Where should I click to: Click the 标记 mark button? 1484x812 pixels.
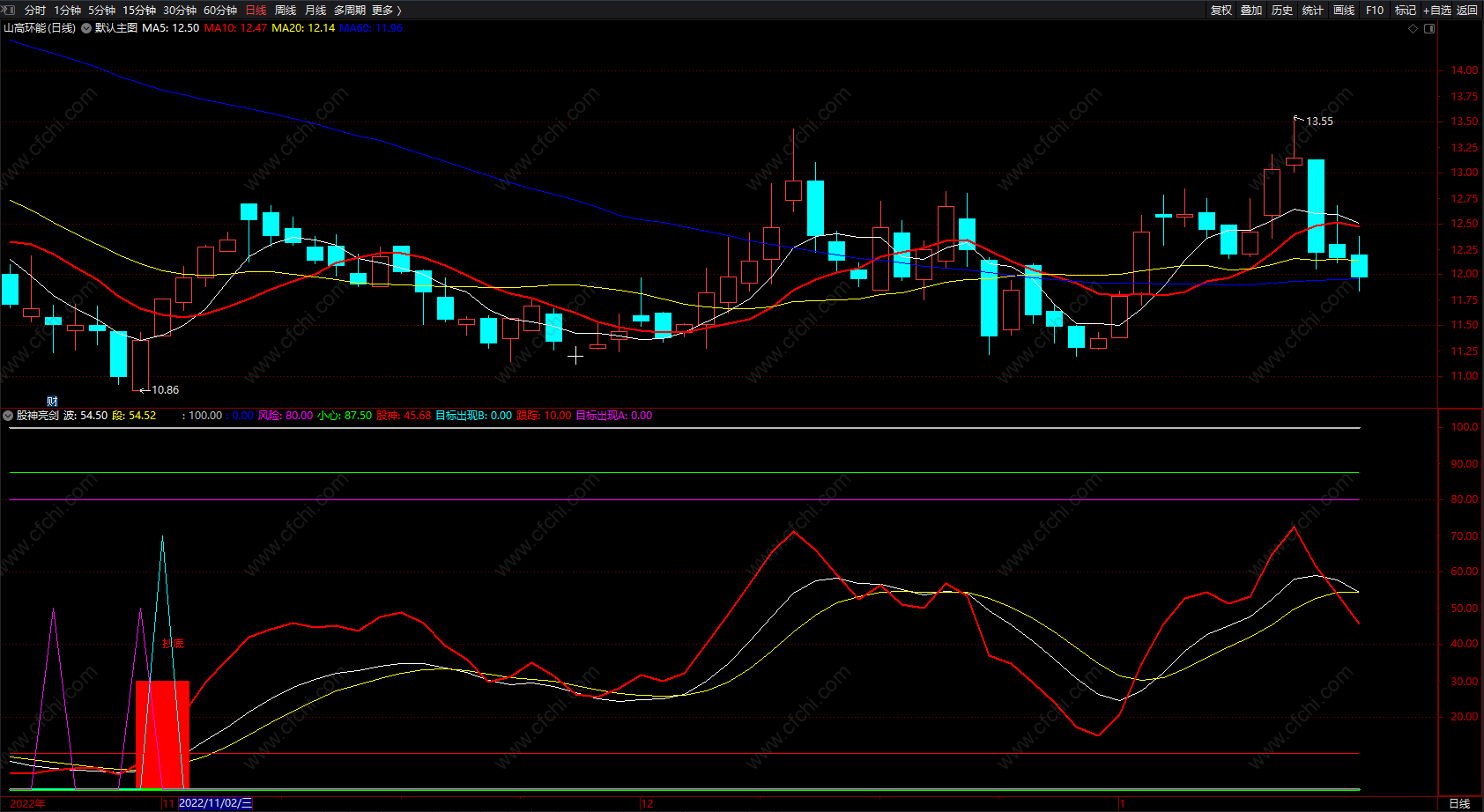pos(1406,11)
